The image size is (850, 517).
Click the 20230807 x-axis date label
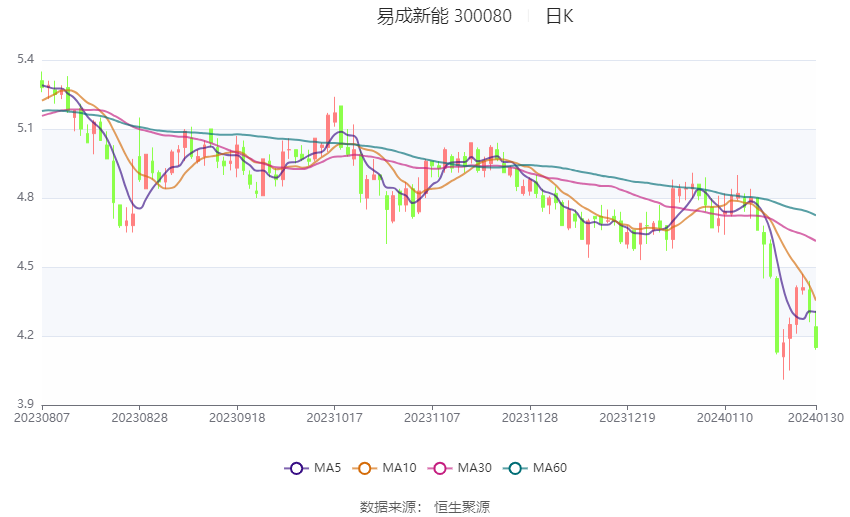tap(42, 418)
